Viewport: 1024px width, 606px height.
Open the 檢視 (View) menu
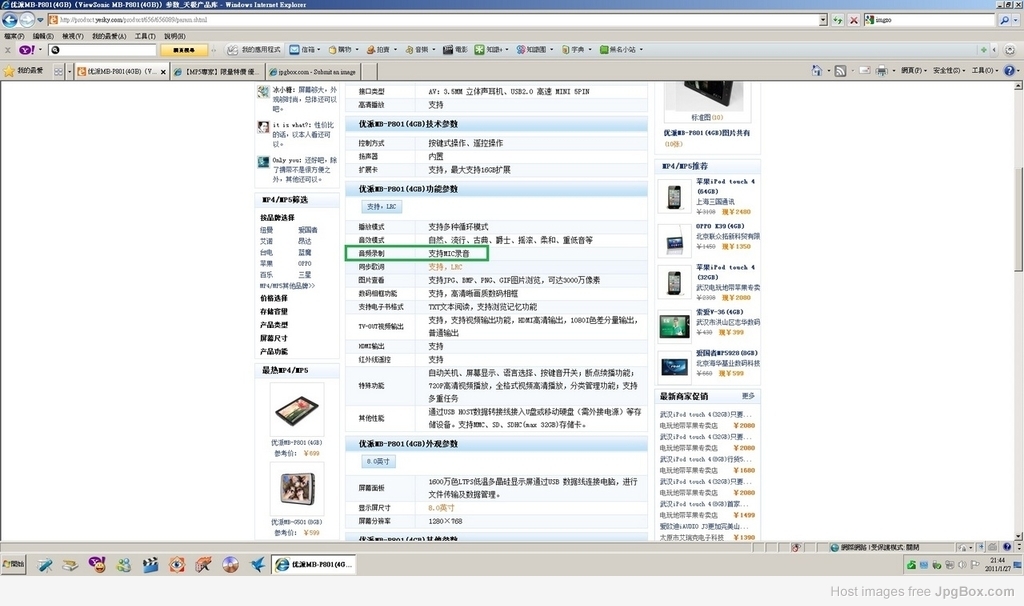(73, 36)
